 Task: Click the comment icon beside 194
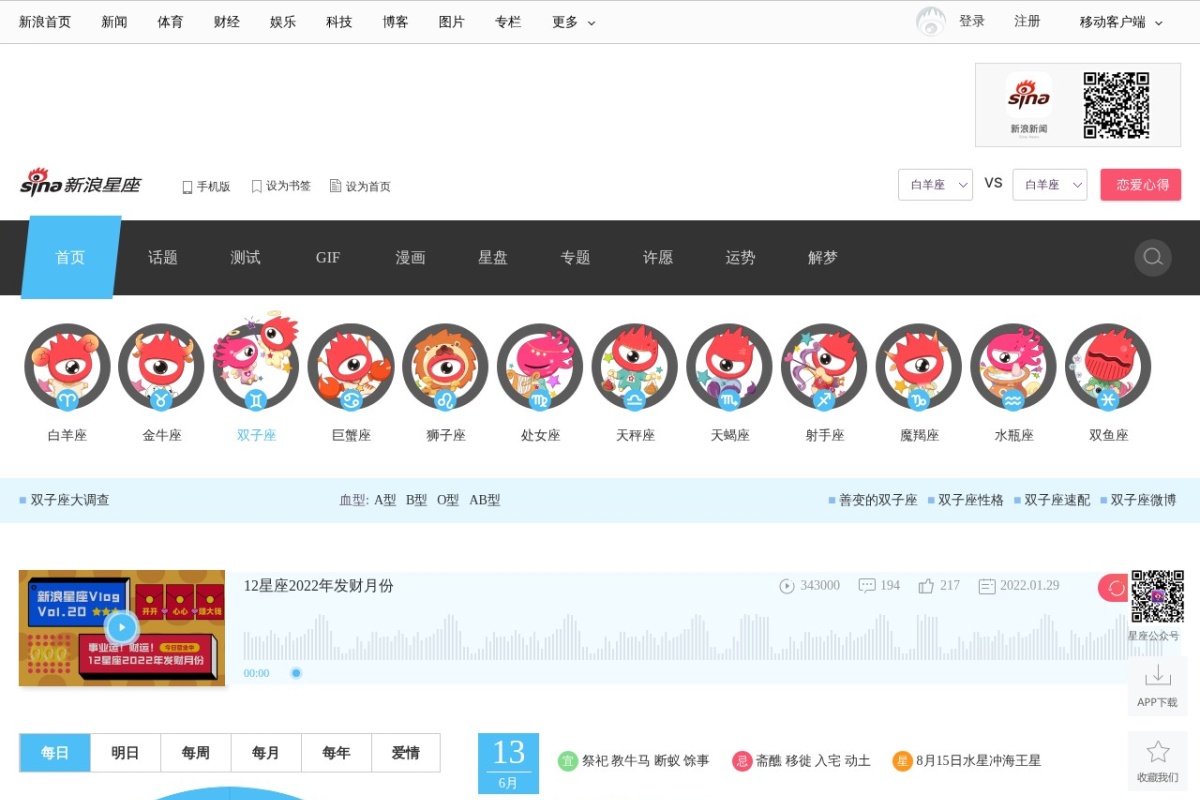(867, 586)
